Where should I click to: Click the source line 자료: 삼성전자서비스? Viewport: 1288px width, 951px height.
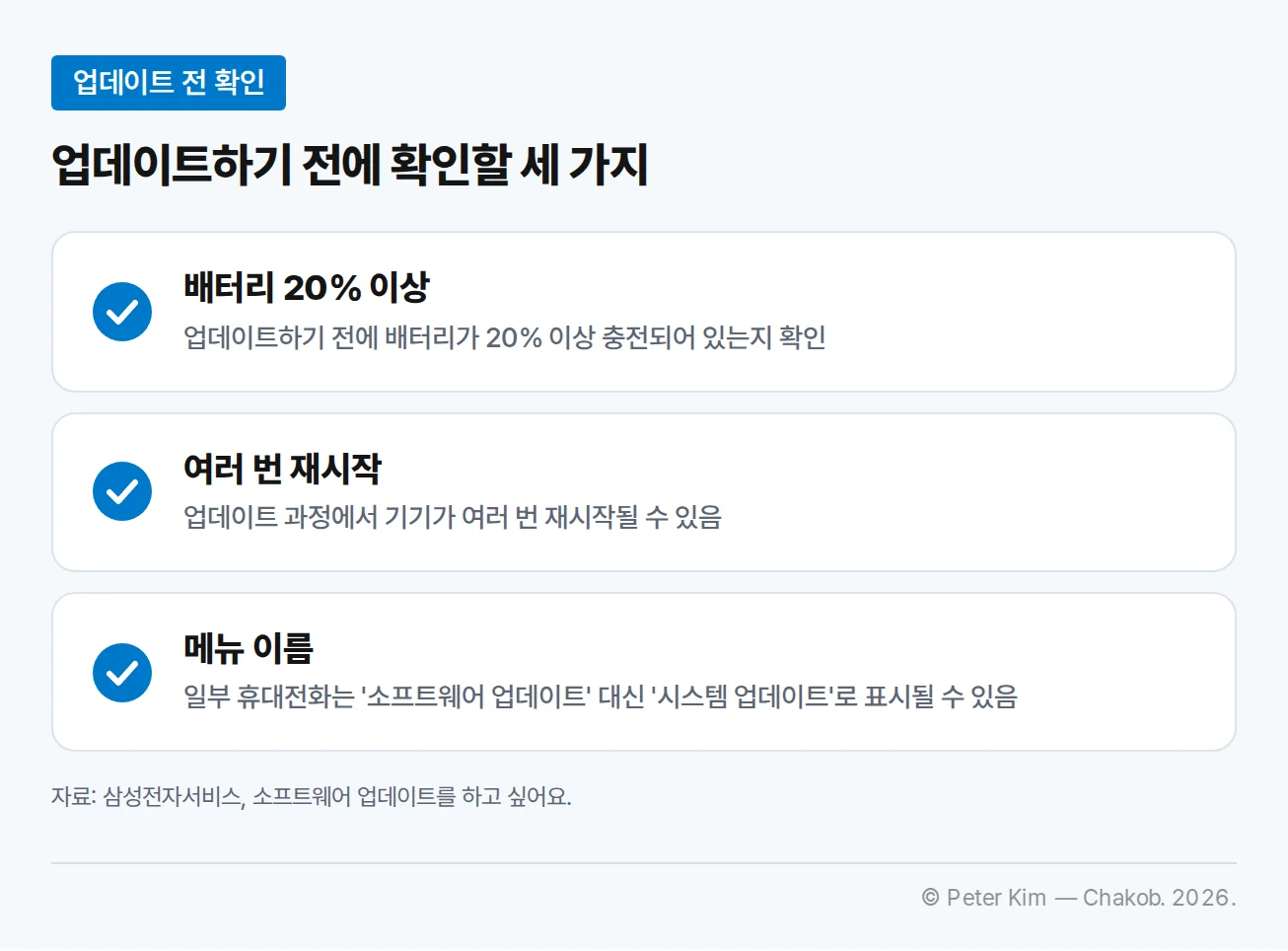tap(312, 796)
